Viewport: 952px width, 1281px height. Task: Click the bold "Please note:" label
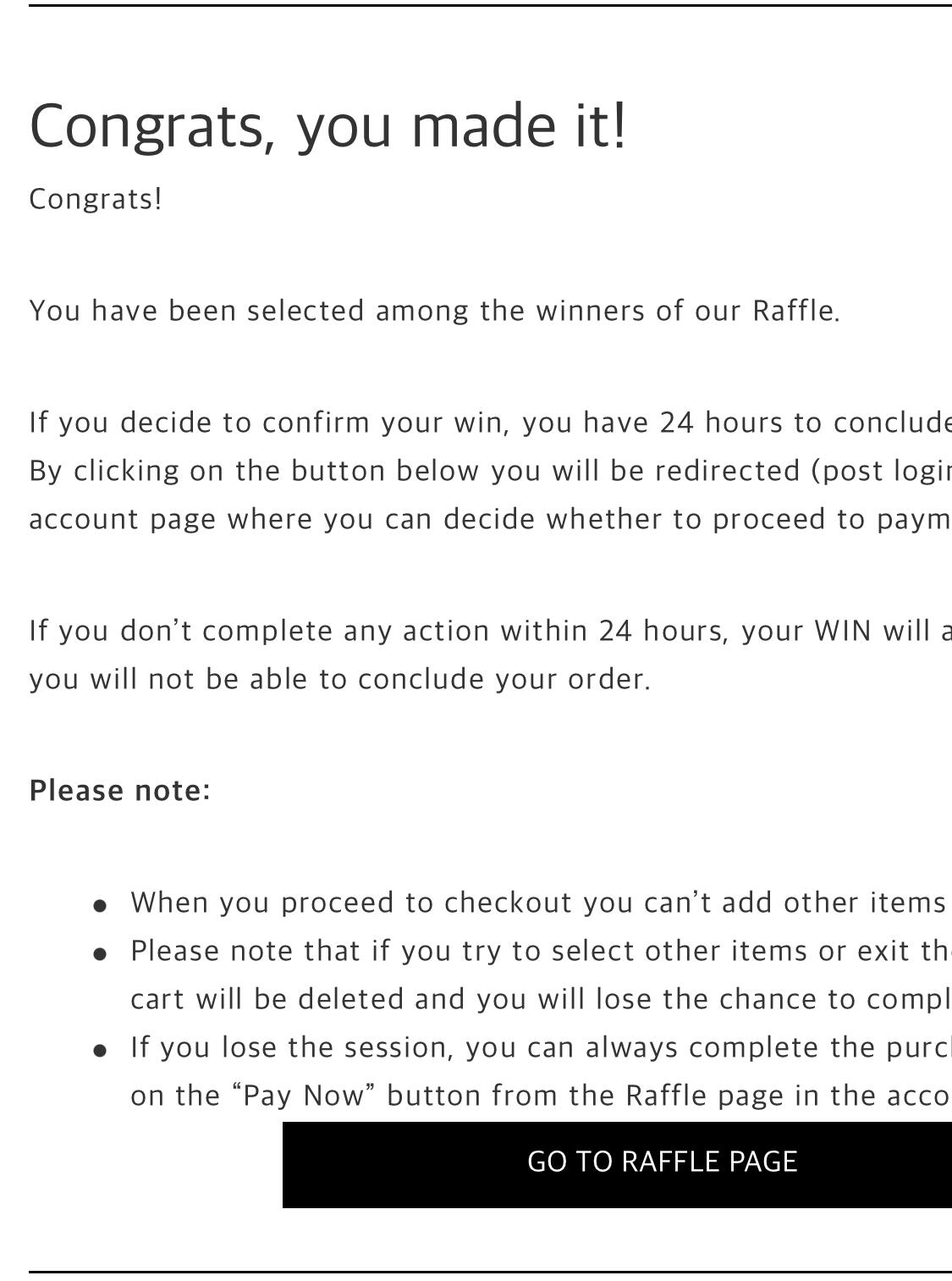[x=119, y=790]
